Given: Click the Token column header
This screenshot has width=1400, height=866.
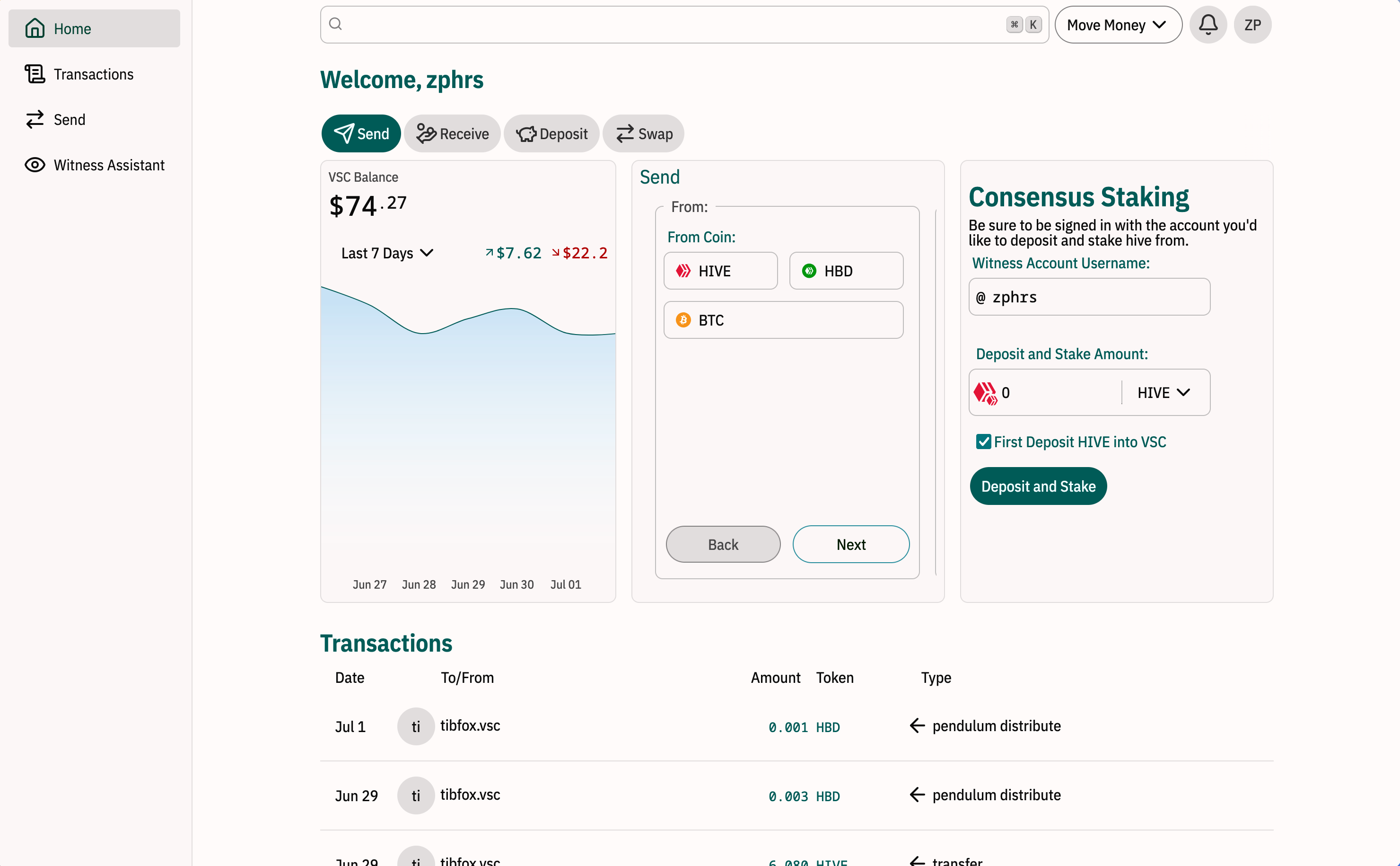Looking at the screenshot, I should click(x=834, y=678).
